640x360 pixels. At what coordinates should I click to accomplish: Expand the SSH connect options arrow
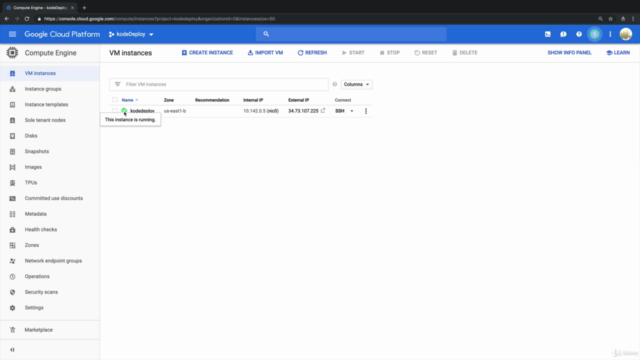pyautogui.click(x=352, y=111)
